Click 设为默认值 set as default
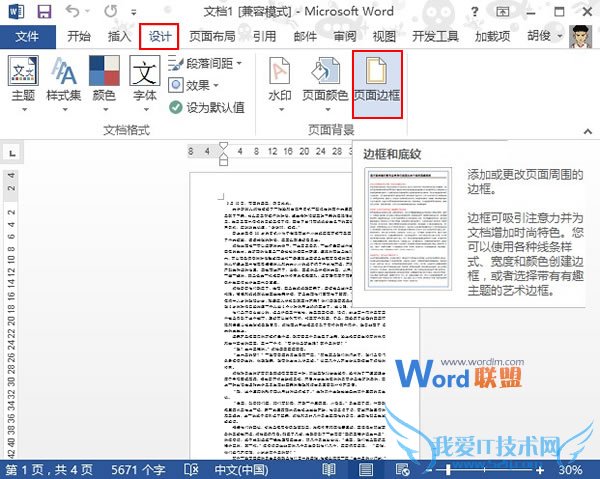The image size is (600, 479). (x=207, y=107)
